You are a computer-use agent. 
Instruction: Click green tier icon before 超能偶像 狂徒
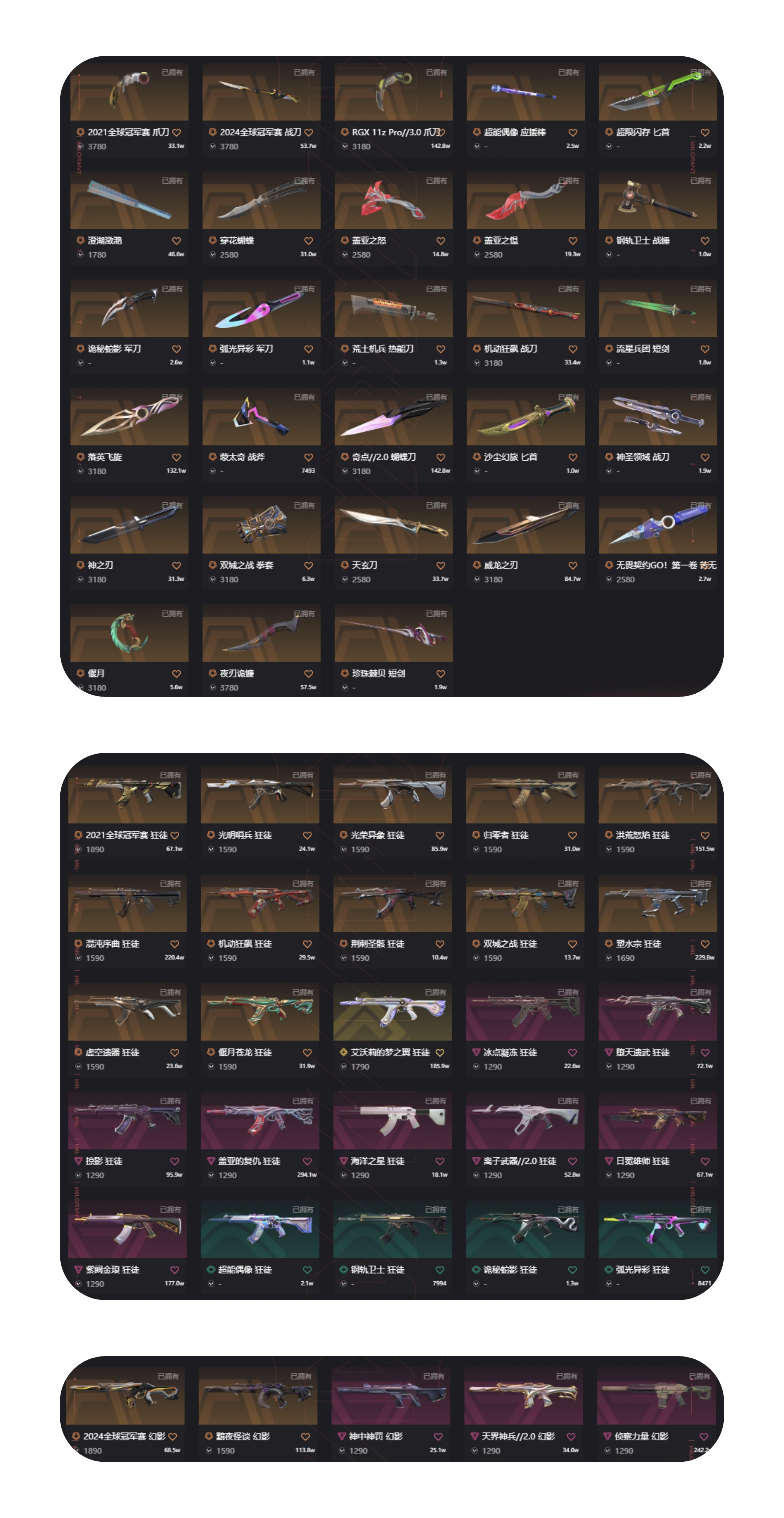(211, 1270)
